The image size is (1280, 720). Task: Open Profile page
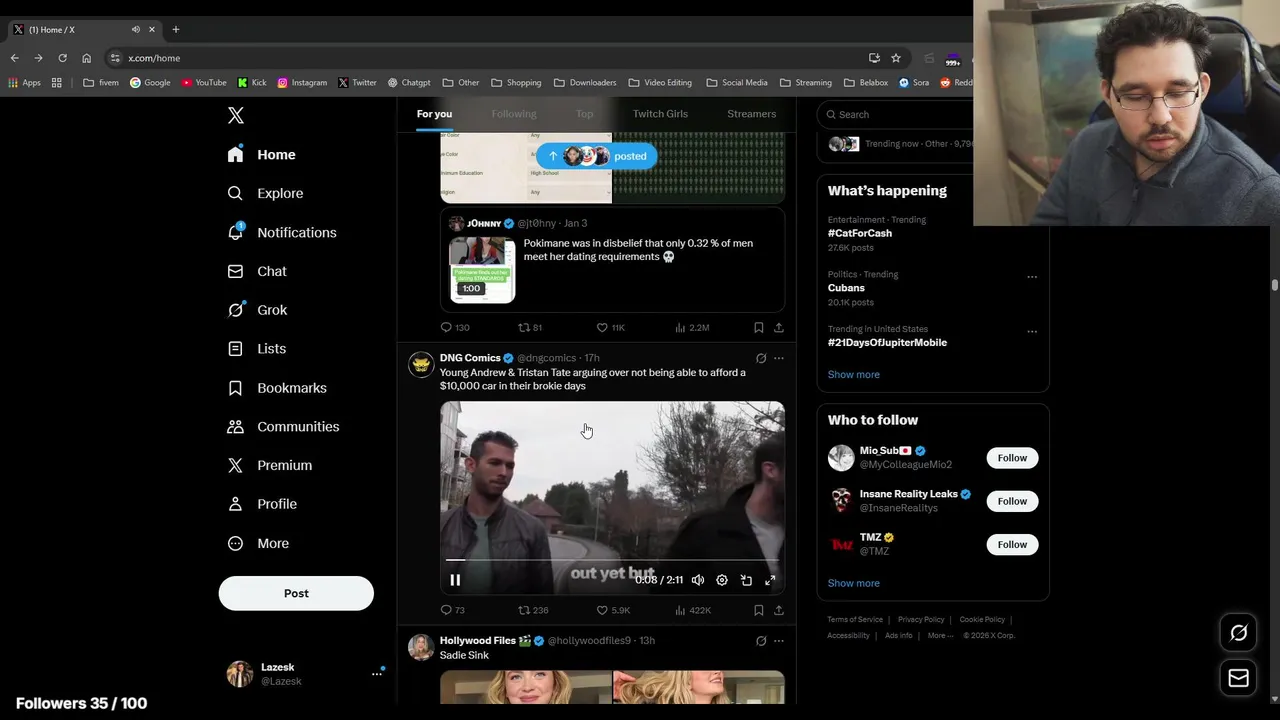click(x=262, y=504)
